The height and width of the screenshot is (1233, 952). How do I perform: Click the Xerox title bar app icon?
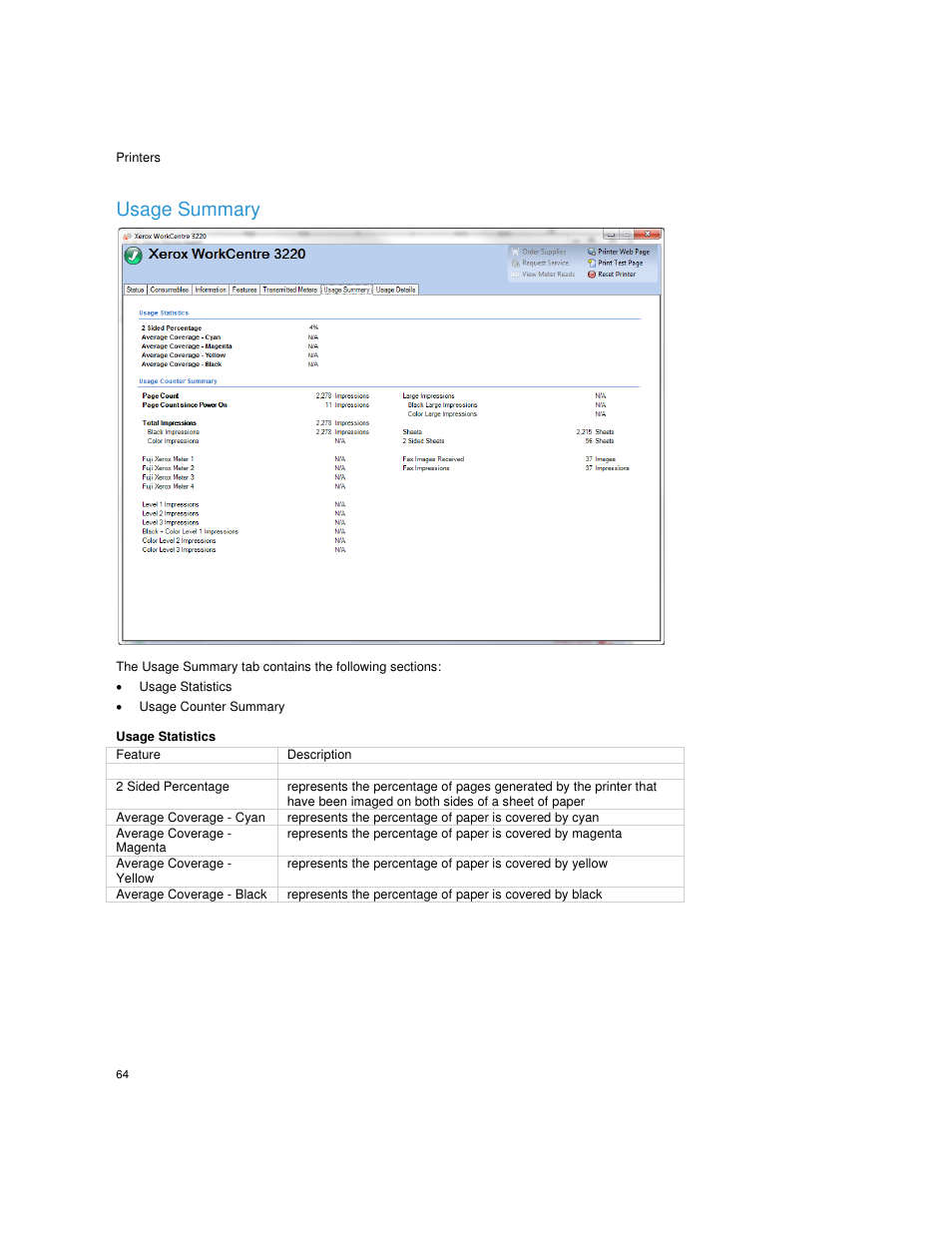pos(127,237)
